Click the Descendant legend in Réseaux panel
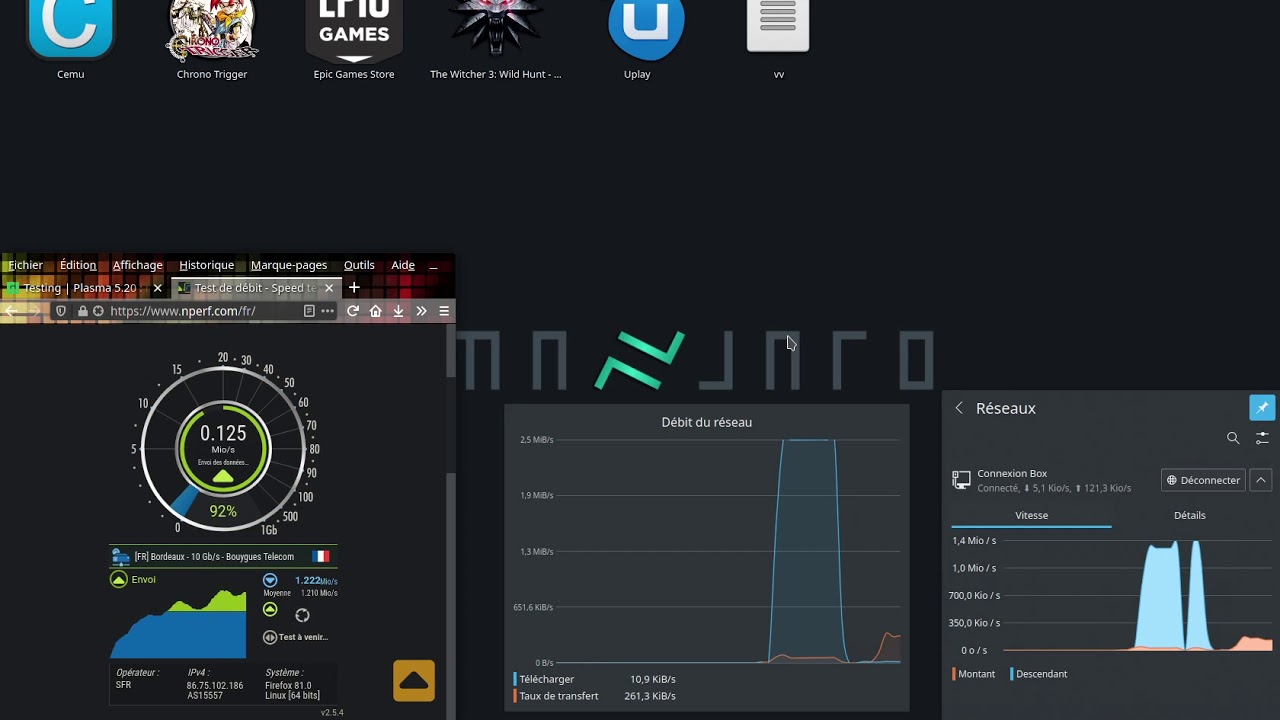 coord(1039,674)
